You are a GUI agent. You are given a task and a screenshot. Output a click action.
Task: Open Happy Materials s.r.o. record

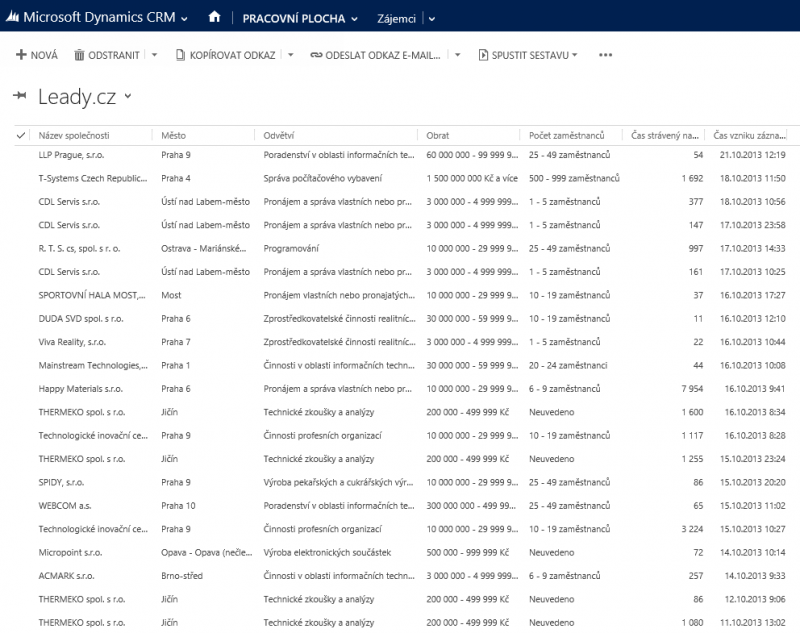click(x=81, y=389)
